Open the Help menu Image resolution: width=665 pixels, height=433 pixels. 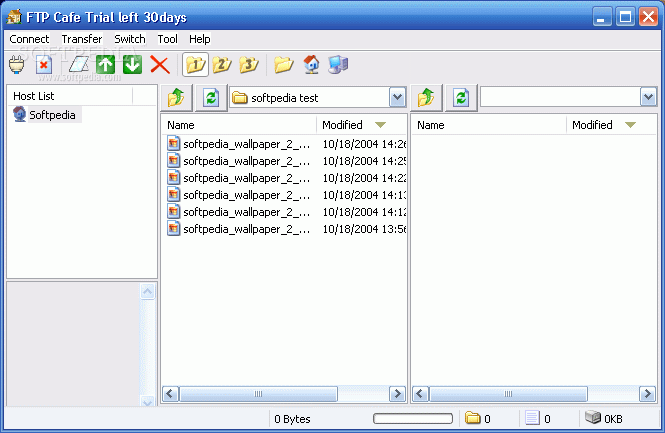tap(200, 39)
